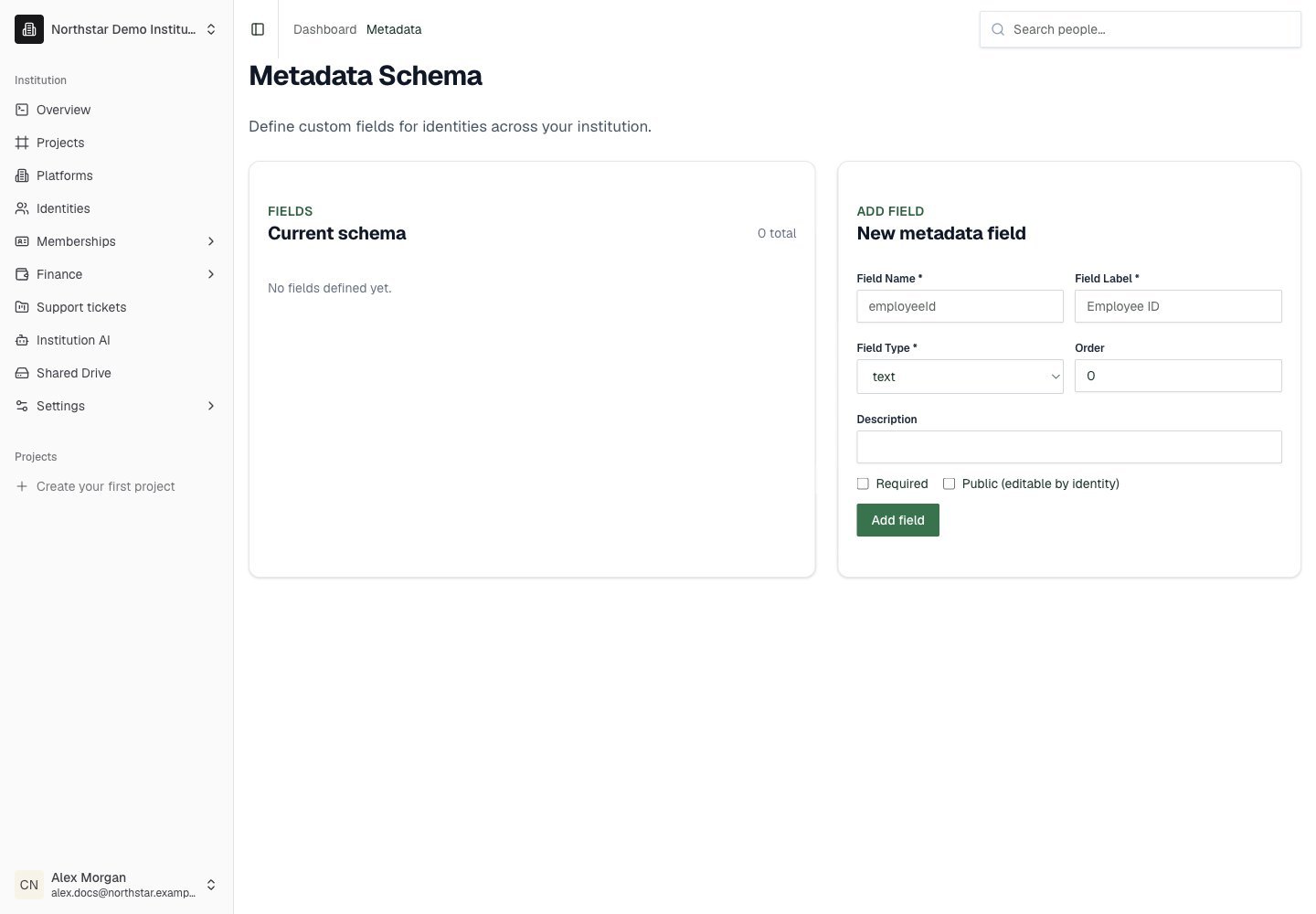1316x914 pixels.
Task: Click the Finance wallet icon
Action: (22, 274)
